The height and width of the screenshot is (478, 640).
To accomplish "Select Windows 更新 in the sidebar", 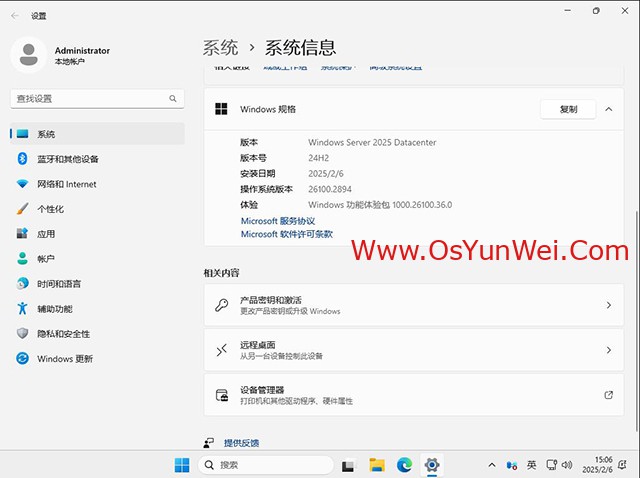I will click(x=98, y=358).
